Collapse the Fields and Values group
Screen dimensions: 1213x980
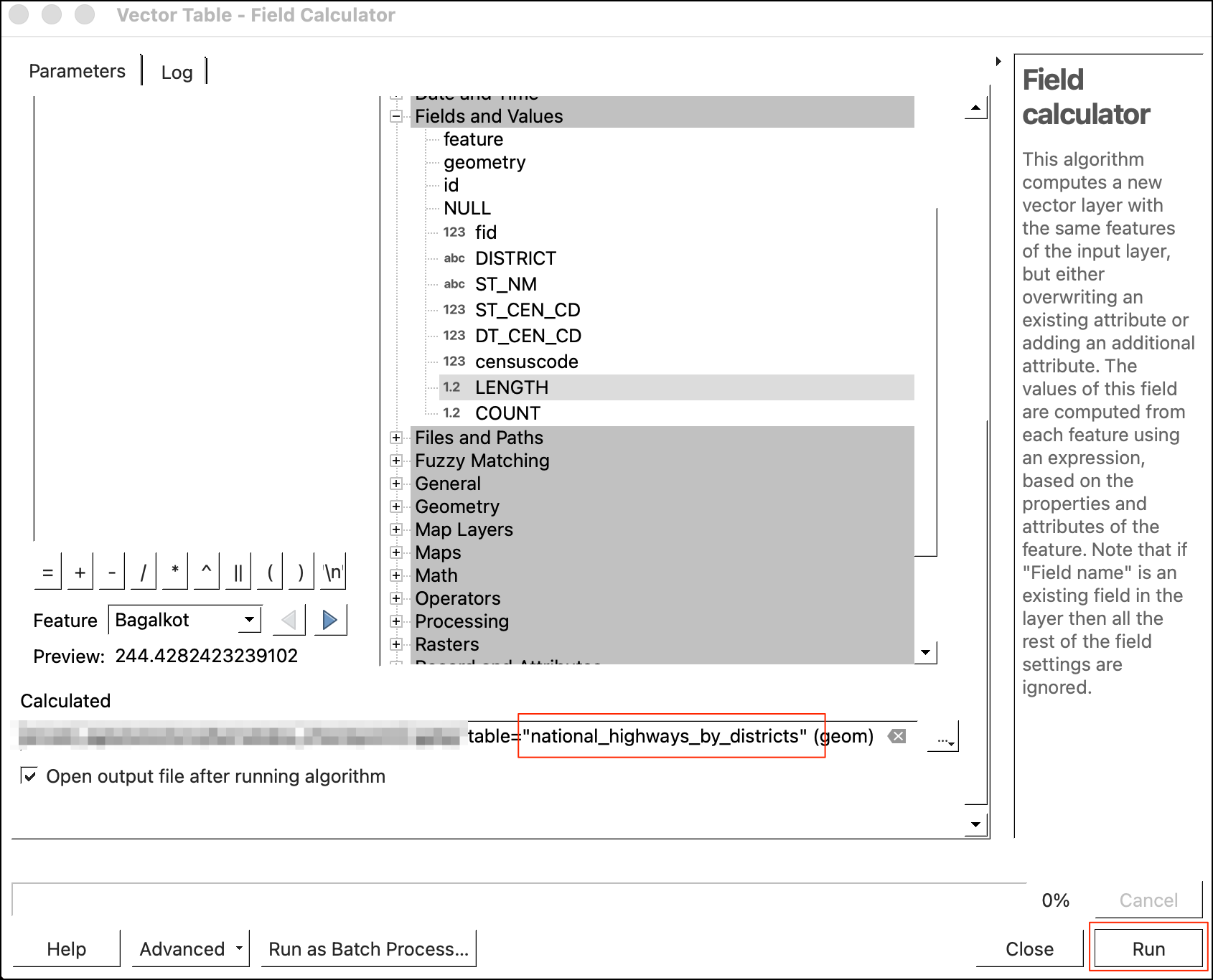[396, 116]
